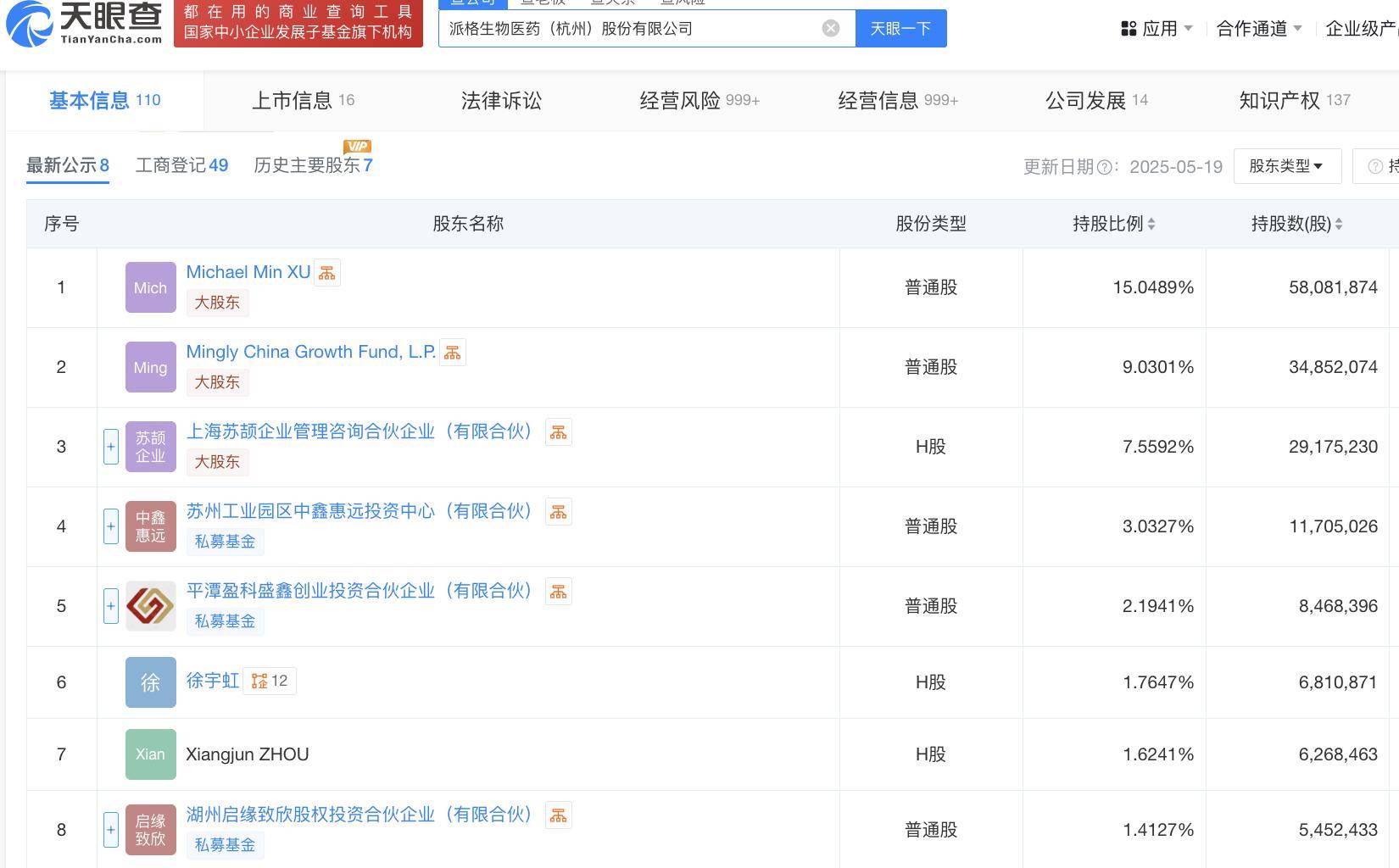This screenshot has height=868, width=1399.
Task: Click the 大股东 tag under Mingly China Growth Fund
Action: click(x=217, y=382)
